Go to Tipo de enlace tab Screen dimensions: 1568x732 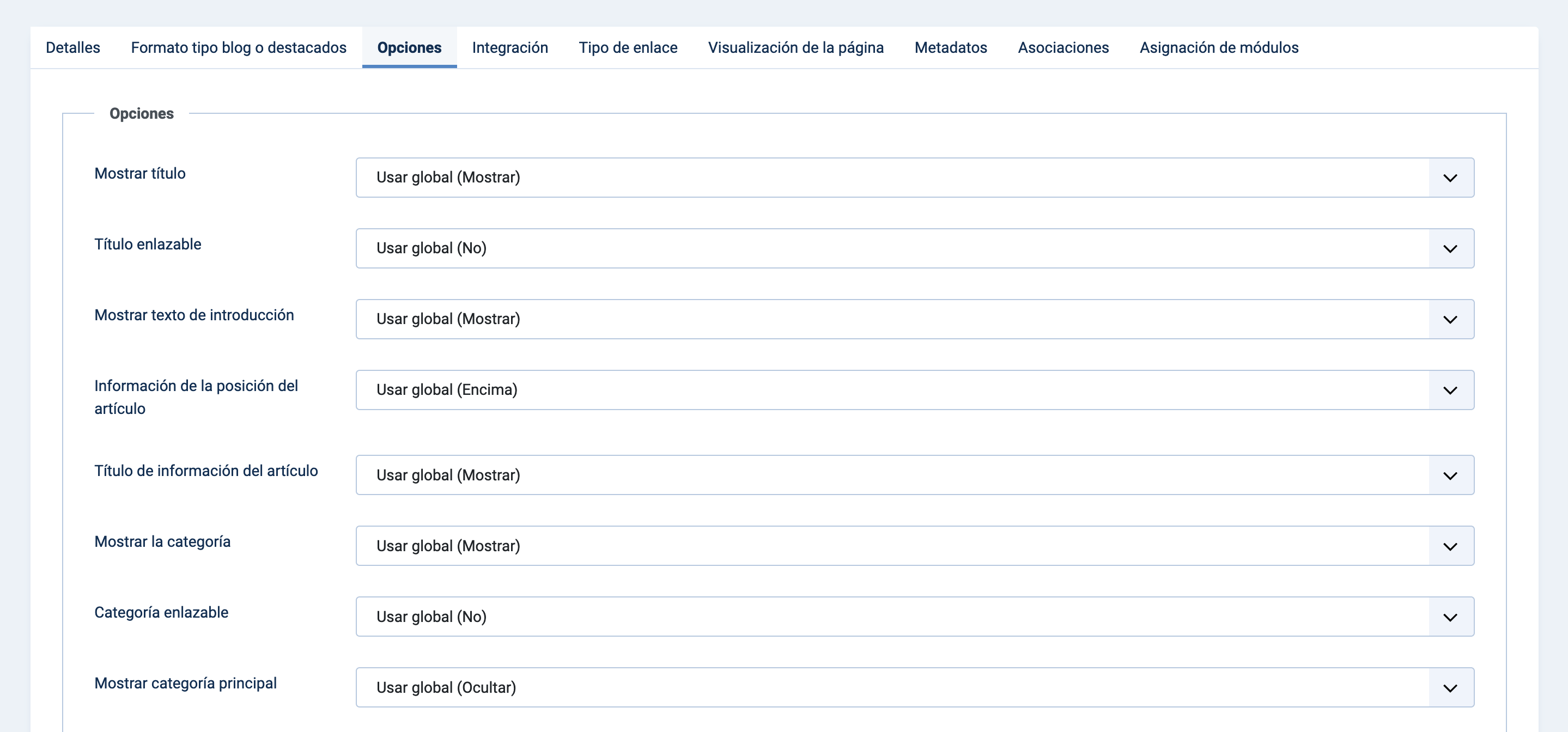click(628, 47)
